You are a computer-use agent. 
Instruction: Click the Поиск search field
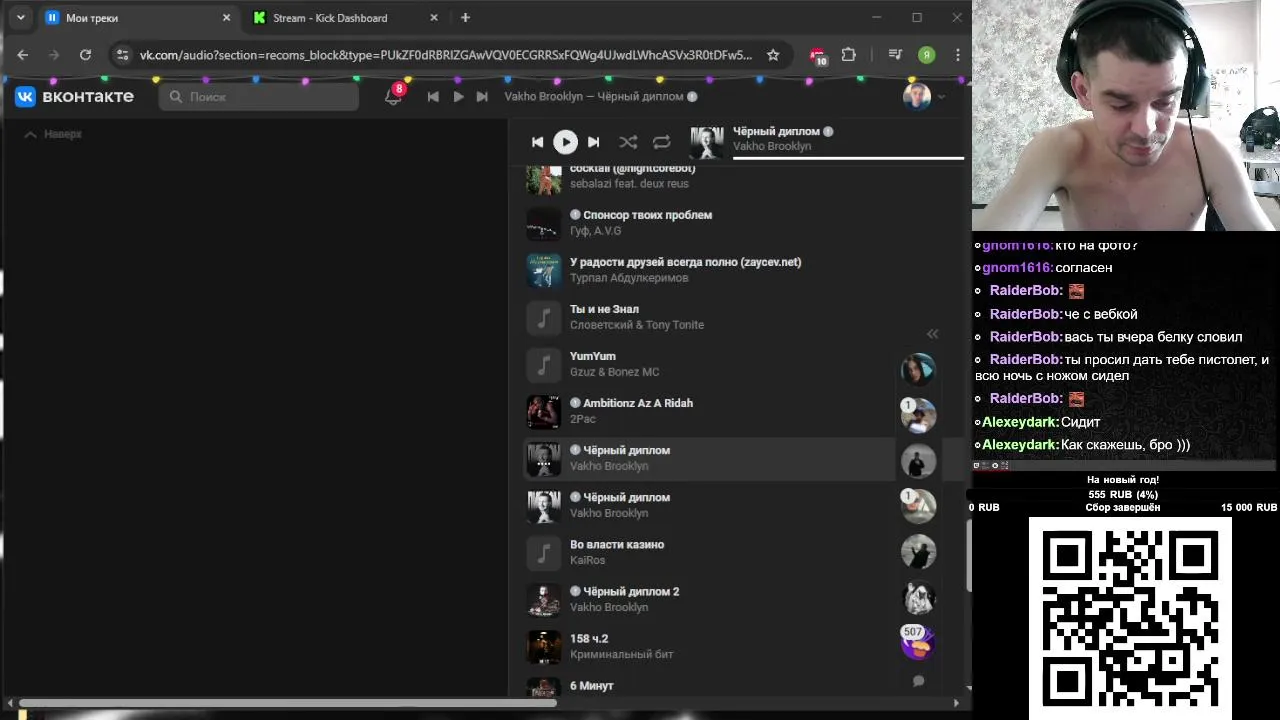258,97
